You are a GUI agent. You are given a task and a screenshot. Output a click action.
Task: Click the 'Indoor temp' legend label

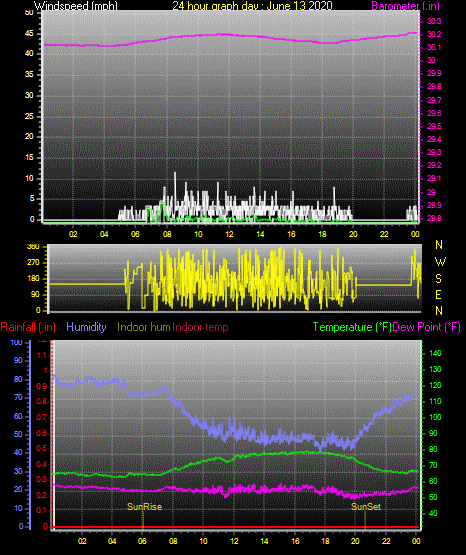tap(200, 327)
